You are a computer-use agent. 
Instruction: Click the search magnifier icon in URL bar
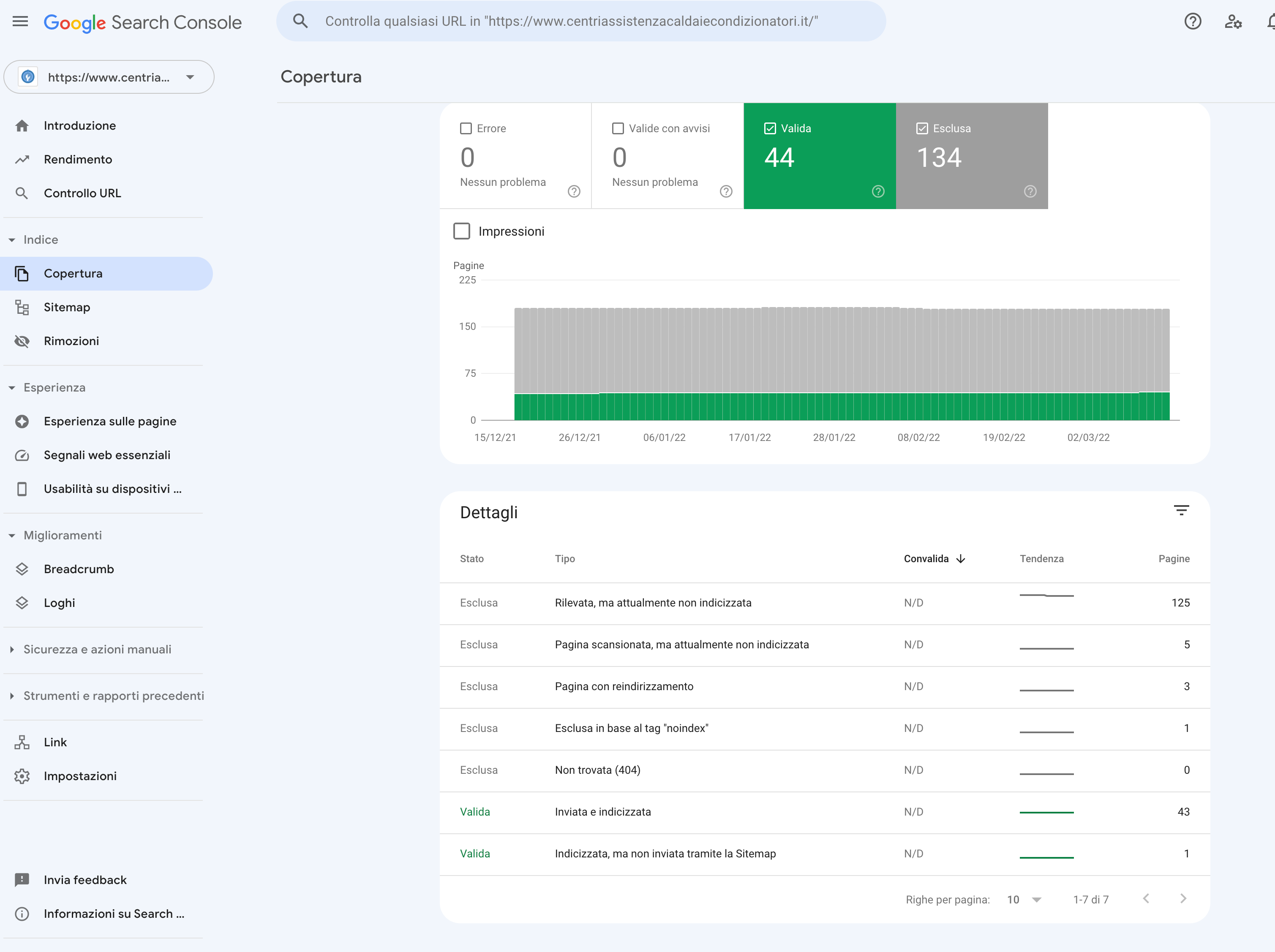pos(300,21)
